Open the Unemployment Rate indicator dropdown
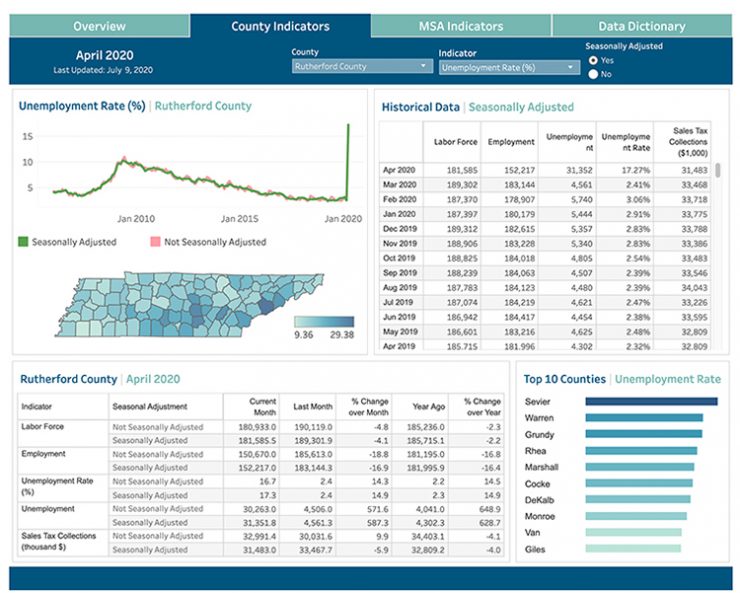740x593 pixels. pyautogui.click(x=509, y=67)
